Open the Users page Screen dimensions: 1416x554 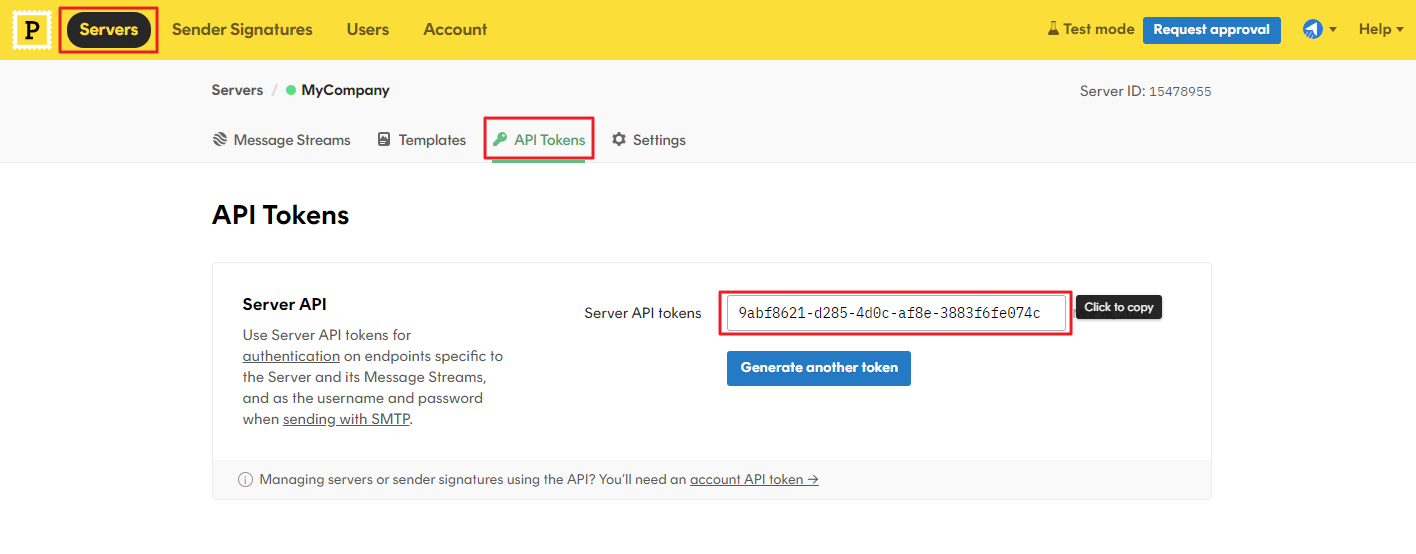[x=368, y=30]
